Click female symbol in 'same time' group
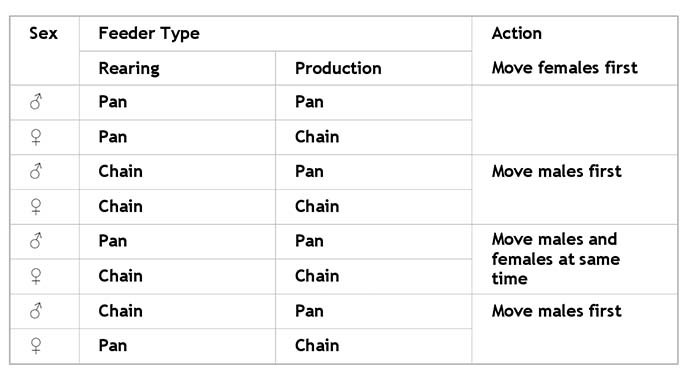696x384 pixels. pos(36,277)
